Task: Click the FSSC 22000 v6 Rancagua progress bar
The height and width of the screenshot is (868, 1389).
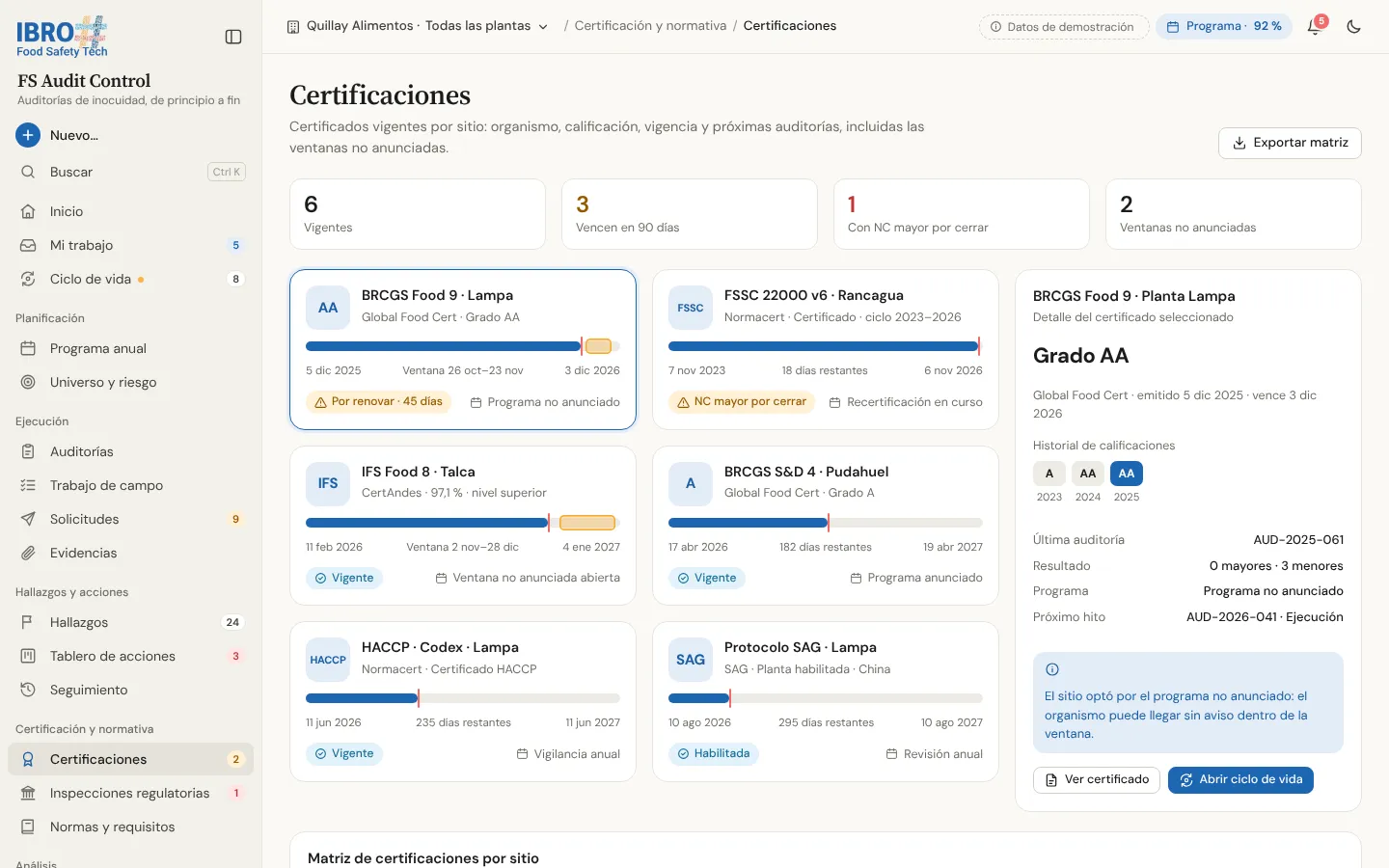Action: click(x=826, y=346)
